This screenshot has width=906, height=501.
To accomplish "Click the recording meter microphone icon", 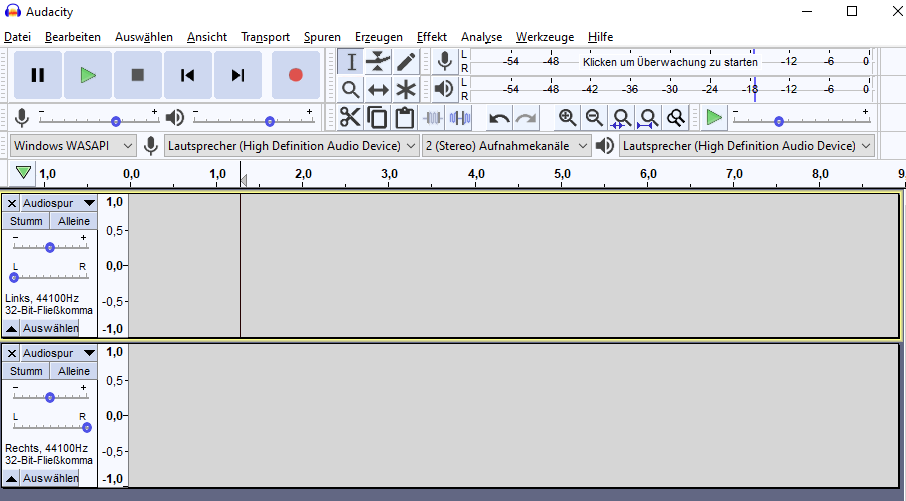I will pyautogui.click(x=444, y=61).
